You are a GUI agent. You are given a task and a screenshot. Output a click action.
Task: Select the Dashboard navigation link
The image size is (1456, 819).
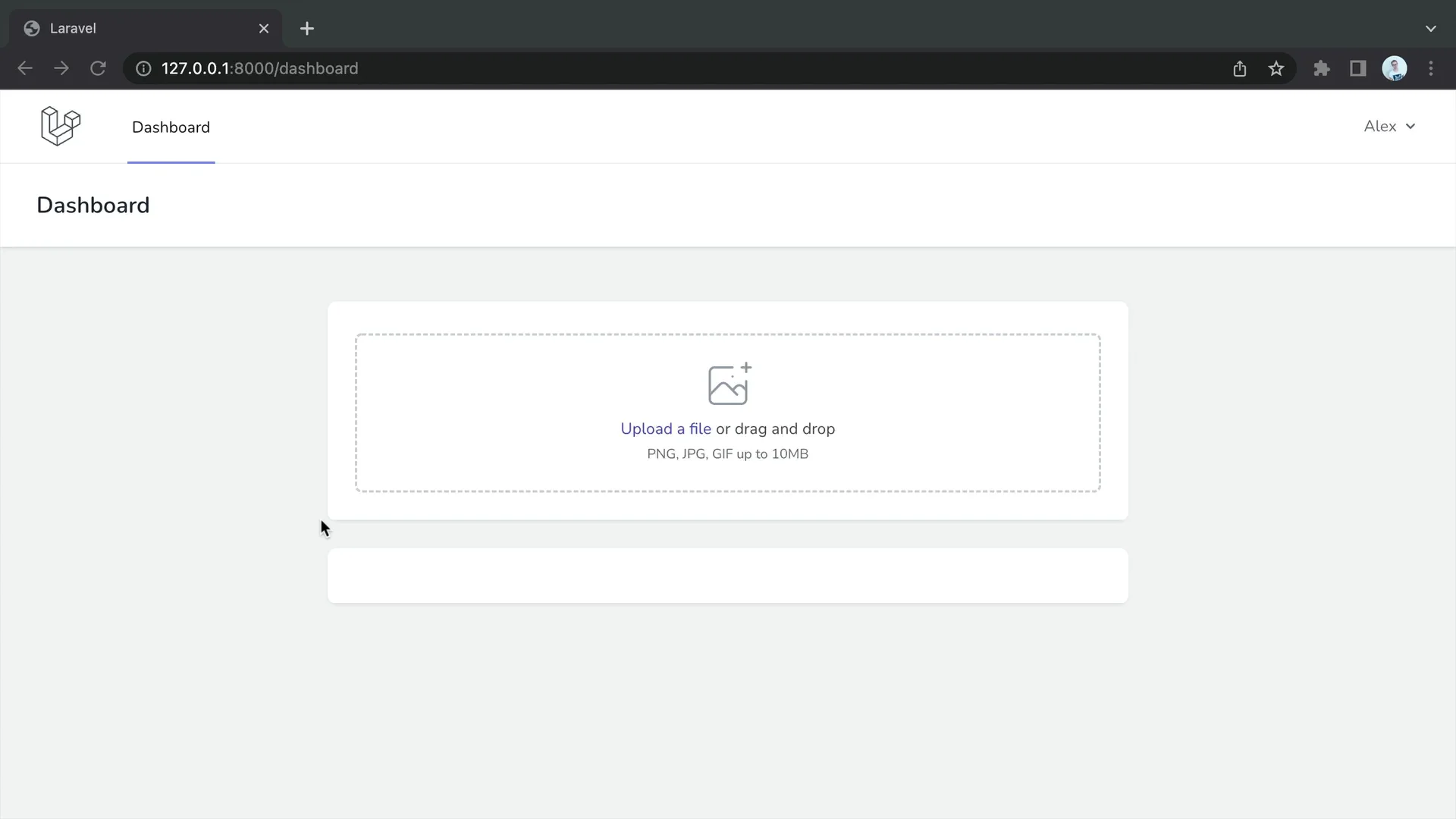[x=171, y=127]
